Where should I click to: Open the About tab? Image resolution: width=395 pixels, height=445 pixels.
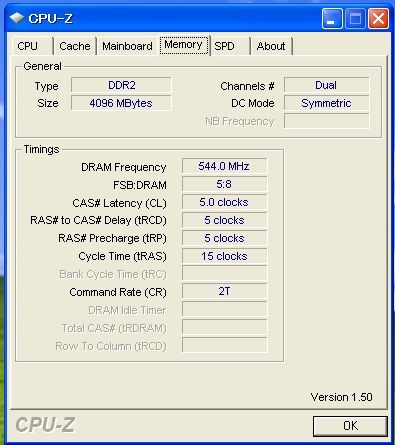click(x=271, y=46)
